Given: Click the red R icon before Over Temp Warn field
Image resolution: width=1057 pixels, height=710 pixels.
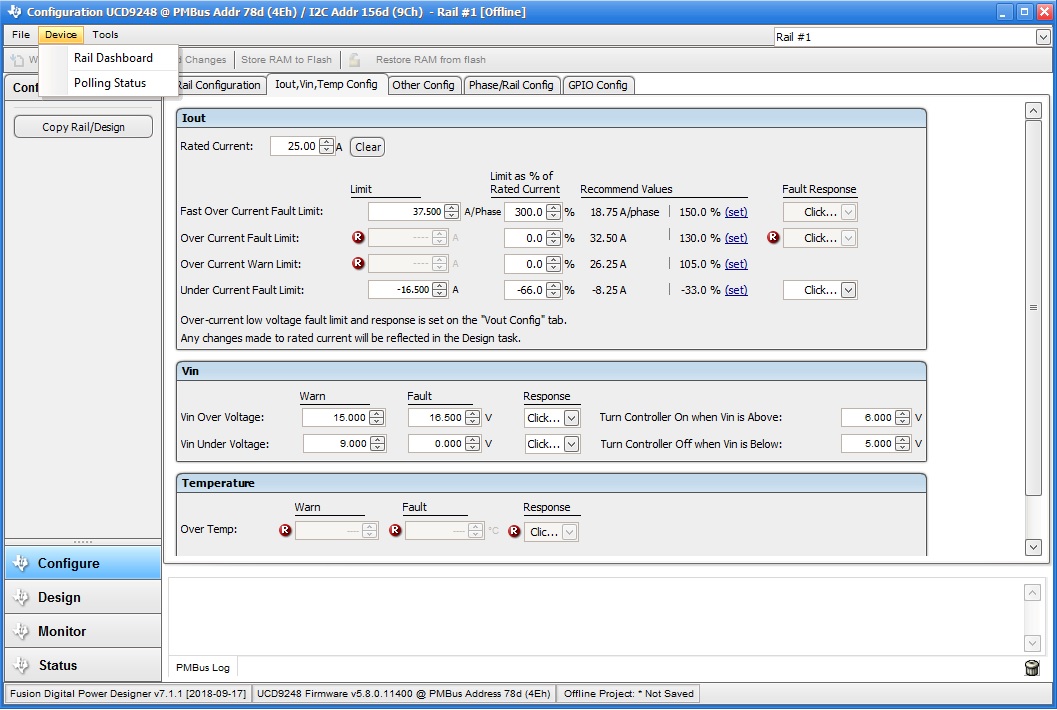Looking at the screenshot, I should click(285, 531).
